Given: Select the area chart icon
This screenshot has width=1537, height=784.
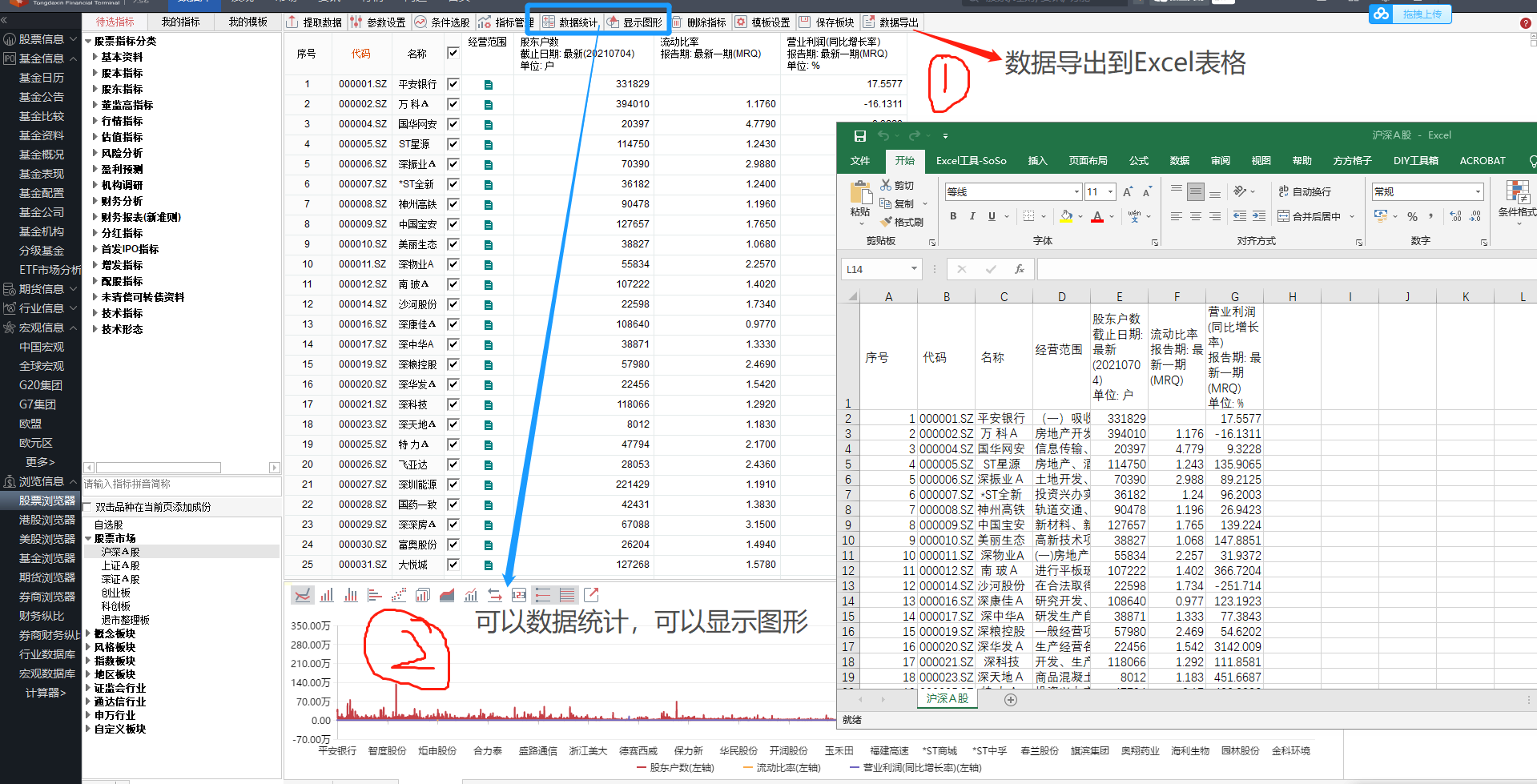Looking at the screenshot, I should pyautogui.click(x=447, y=595).
